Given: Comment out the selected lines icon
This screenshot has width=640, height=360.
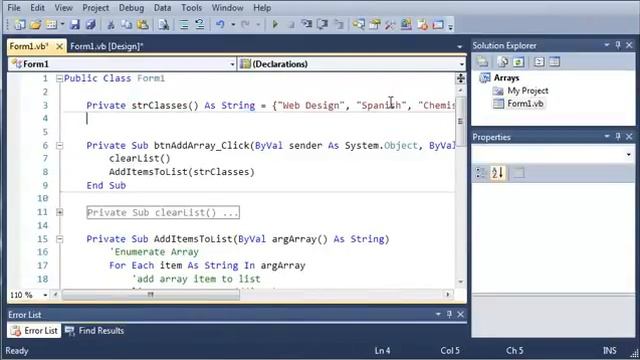Looking at the screenshot, I should pos(184,24).
